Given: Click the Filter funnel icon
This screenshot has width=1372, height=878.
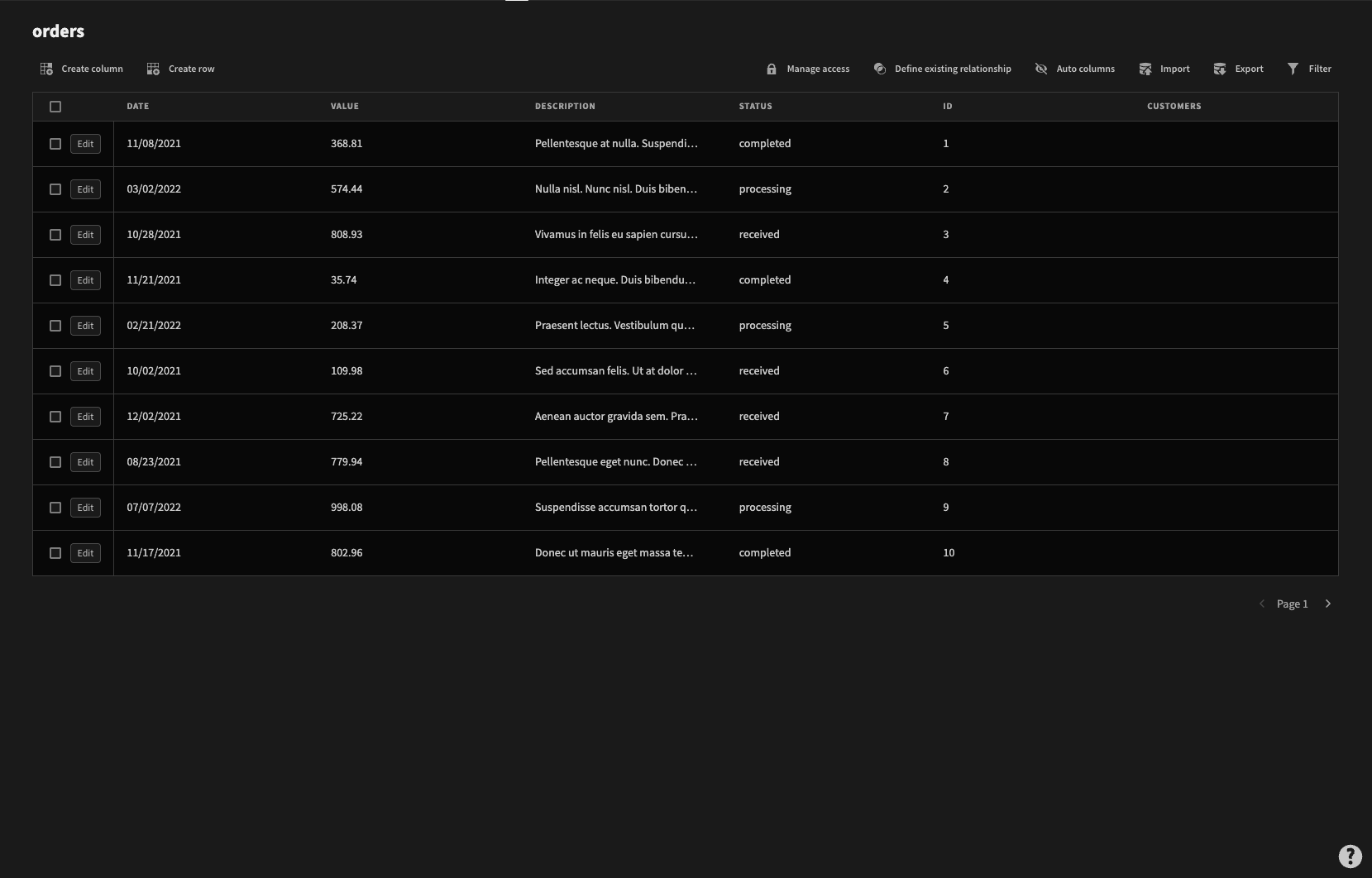Looking at the screenshot, I should coord(1293,69).
